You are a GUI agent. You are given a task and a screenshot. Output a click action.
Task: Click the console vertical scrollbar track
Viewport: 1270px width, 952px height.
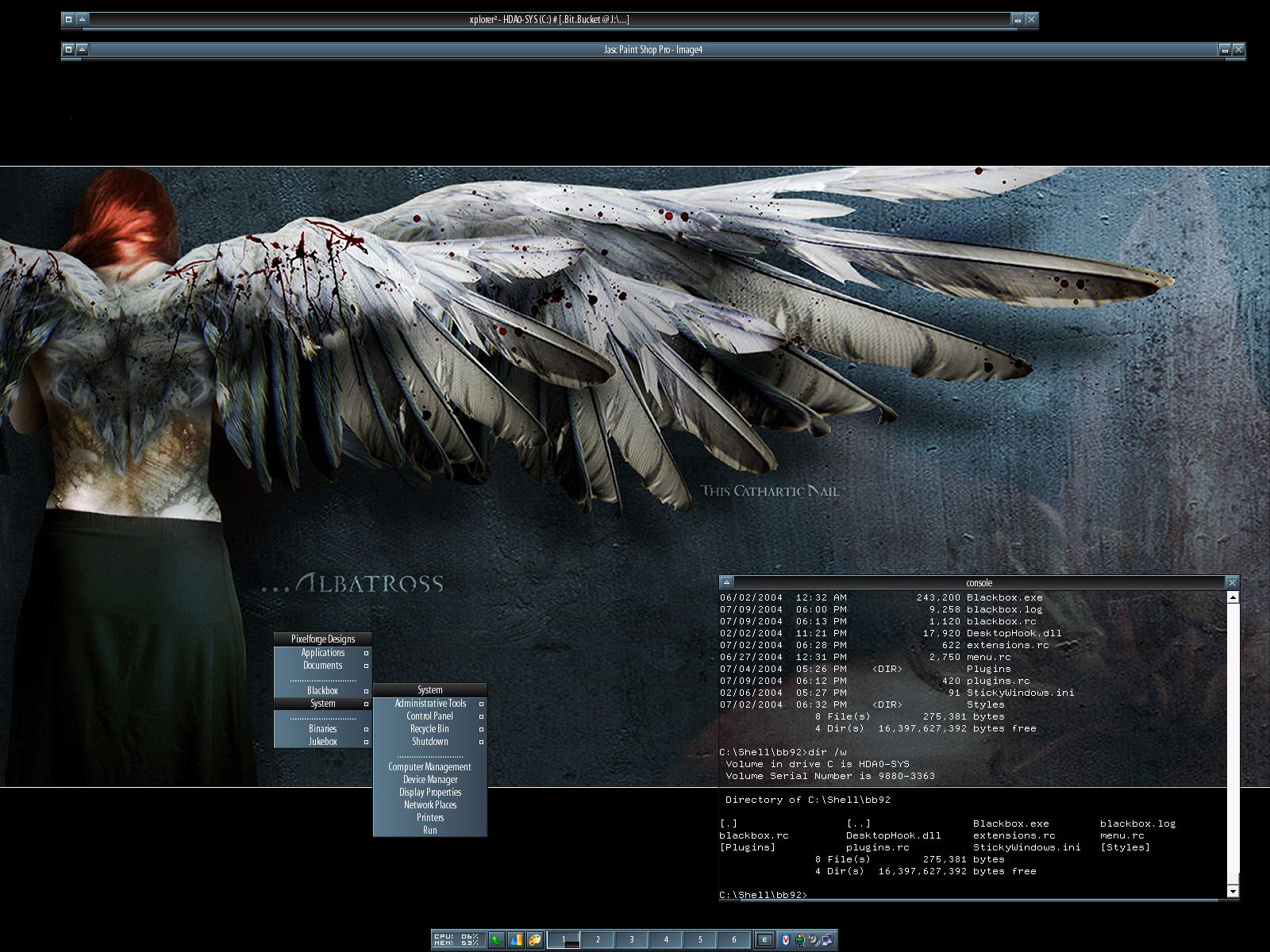1233,746
